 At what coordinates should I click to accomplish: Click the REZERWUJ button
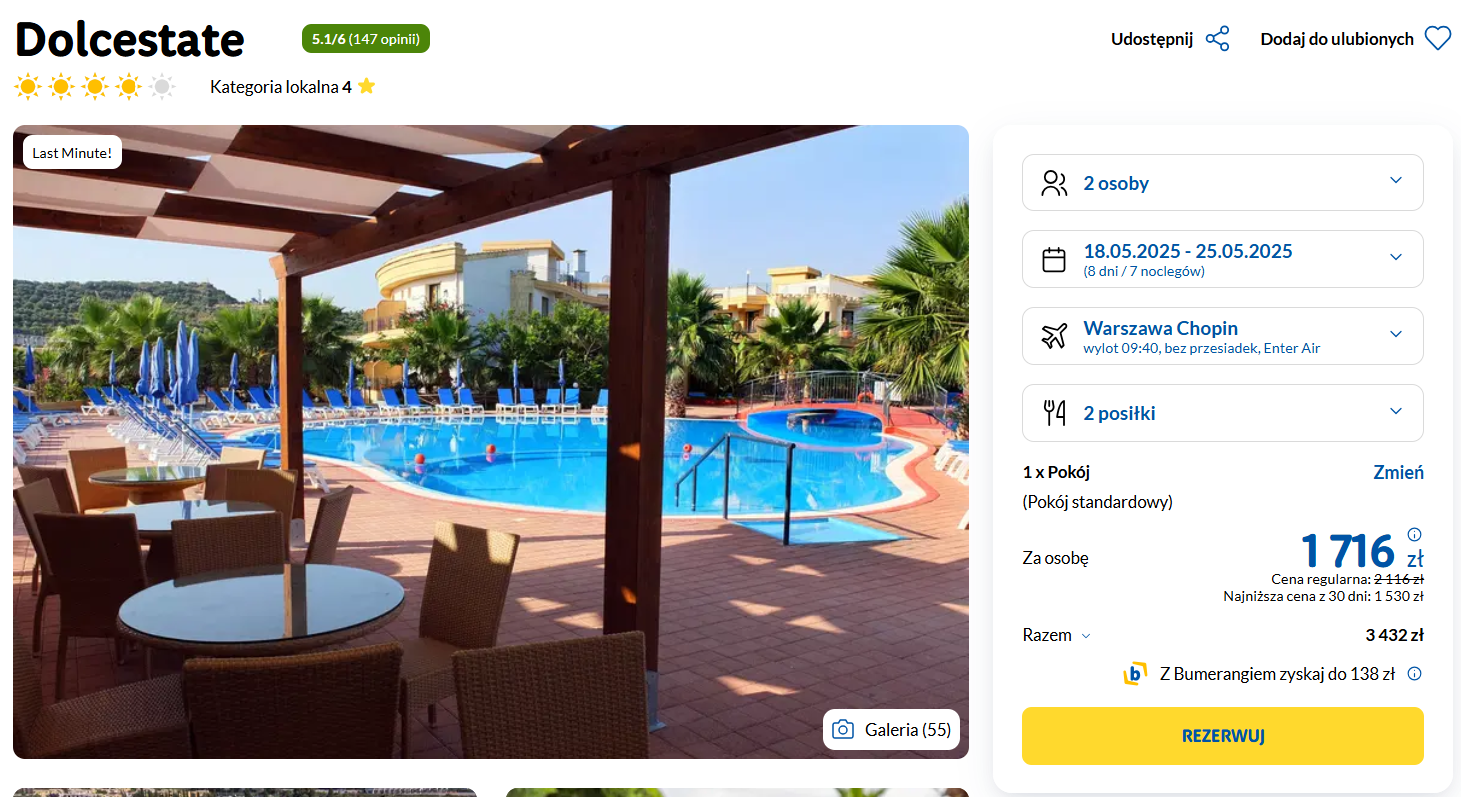[x=1222, y=736]
